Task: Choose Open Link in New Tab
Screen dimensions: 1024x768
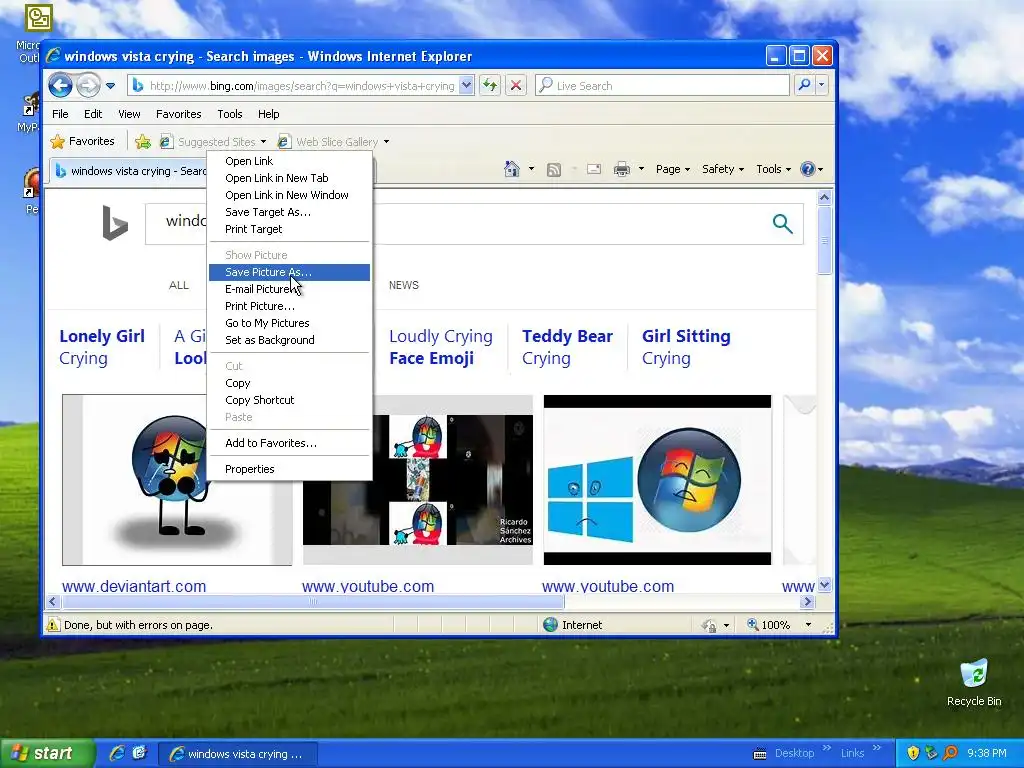Action: coord(289,178)
